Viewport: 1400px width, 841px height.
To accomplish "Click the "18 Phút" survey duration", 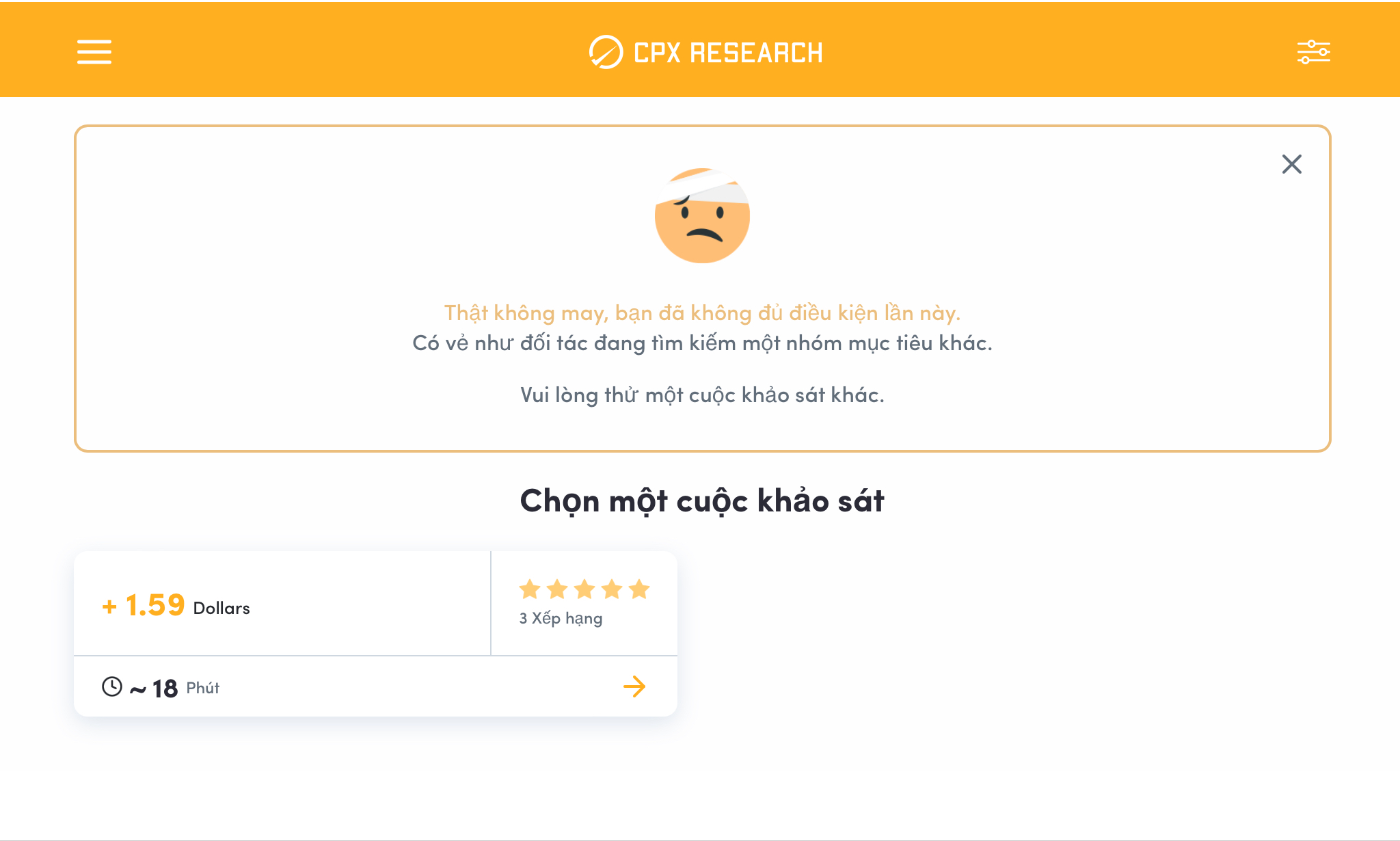I will tap(185, 688).
